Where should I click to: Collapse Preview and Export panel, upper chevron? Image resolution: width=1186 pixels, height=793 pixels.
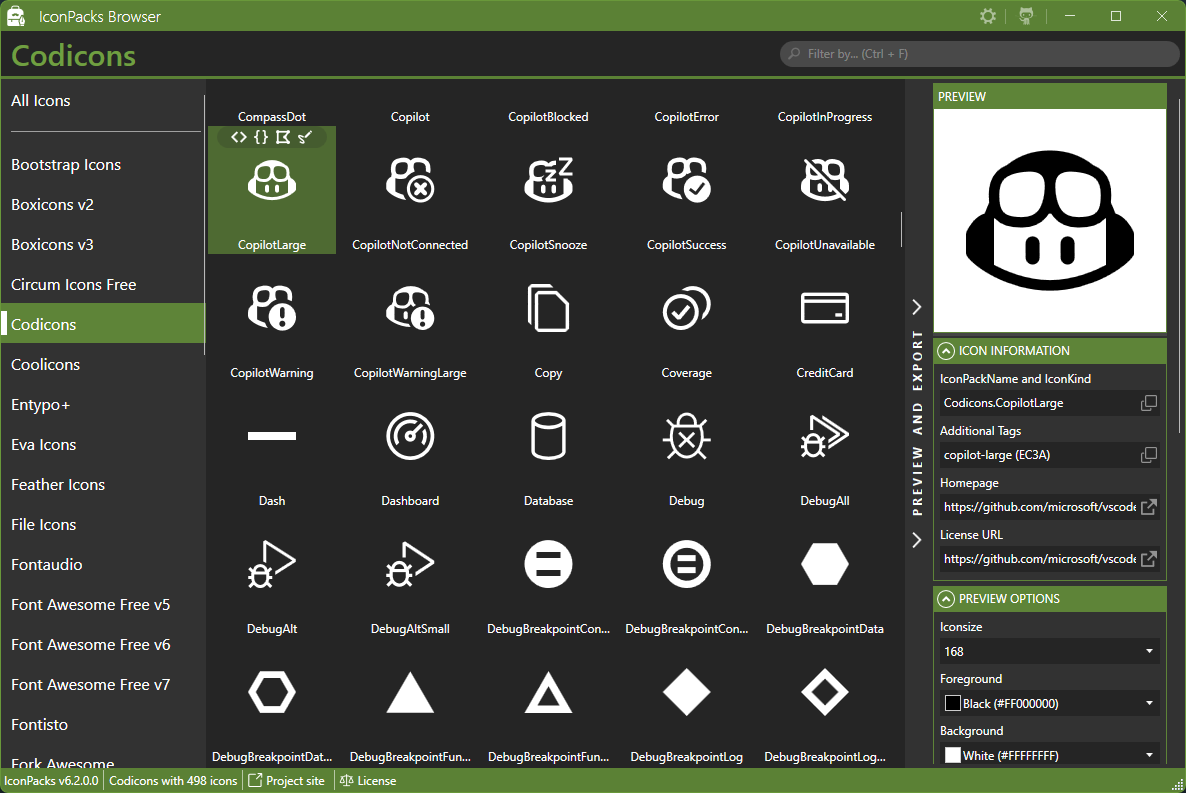917,306
